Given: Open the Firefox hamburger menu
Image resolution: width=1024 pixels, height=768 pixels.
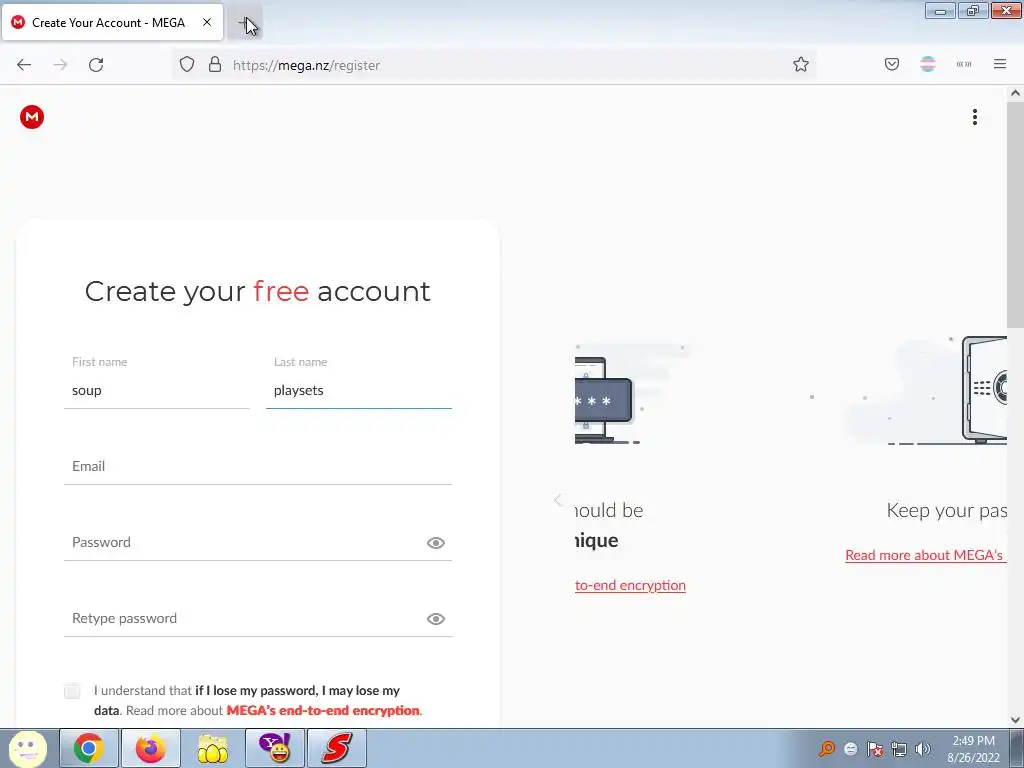Looking at the screenshot, I should coord(999,64).
